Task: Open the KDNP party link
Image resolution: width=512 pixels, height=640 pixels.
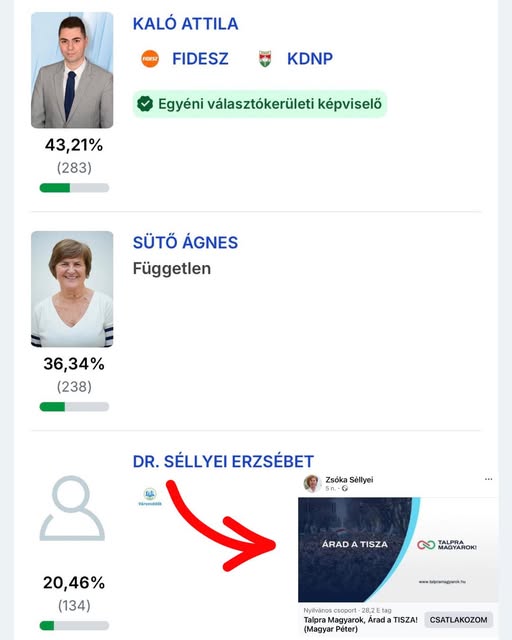Action: pyautogui.click(x=309, y=59)
